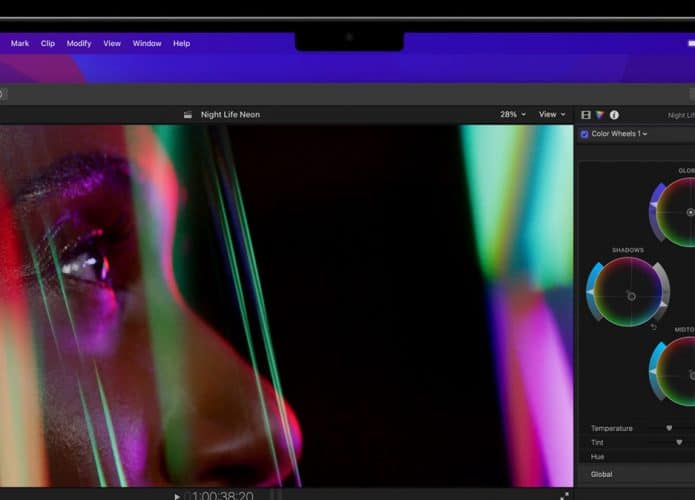Click the Midtones color wheel puck
The height and width of the screenshot is (500, 695).
(x=692, y=375)
